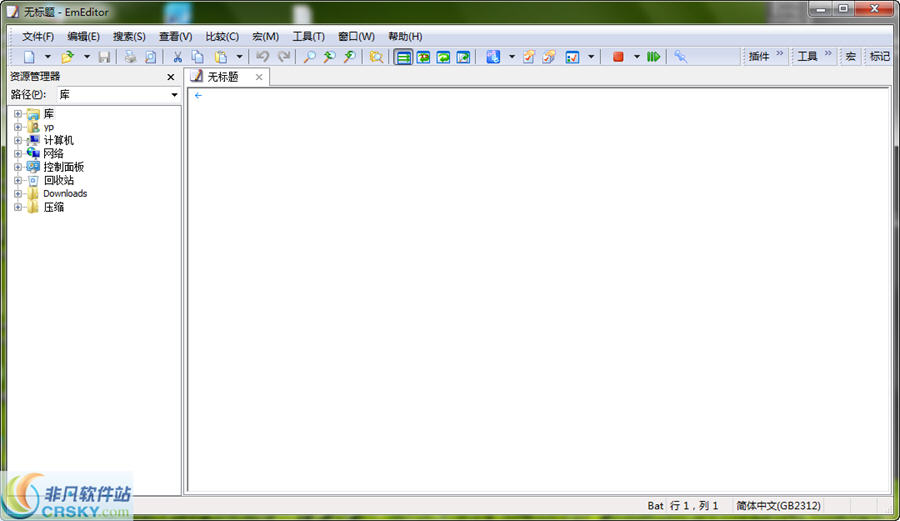Click the third magnifier search icon

350,57
